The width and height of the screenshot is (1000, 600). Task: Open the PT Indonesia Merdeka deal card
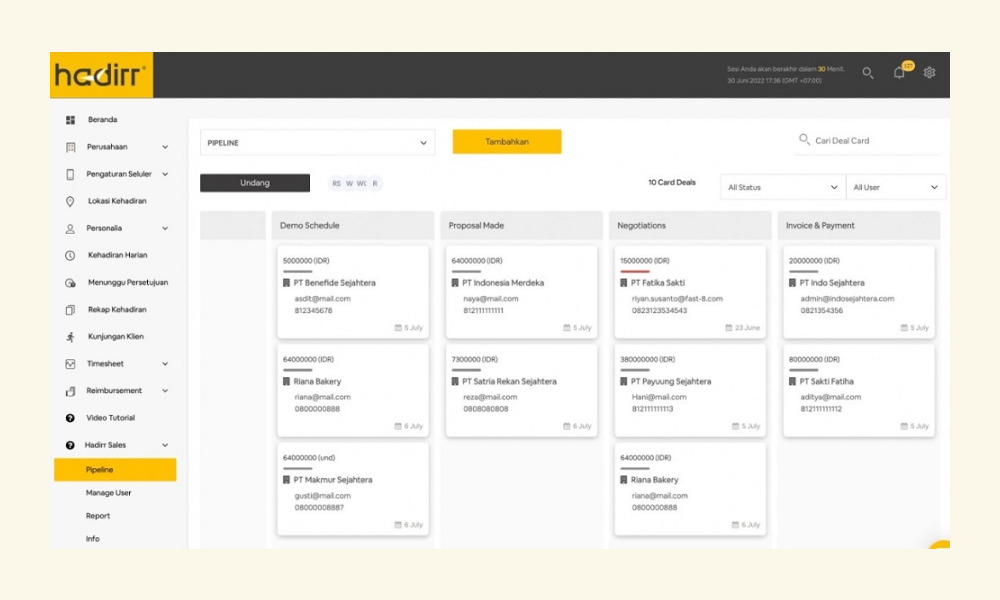tap(522, 292)
